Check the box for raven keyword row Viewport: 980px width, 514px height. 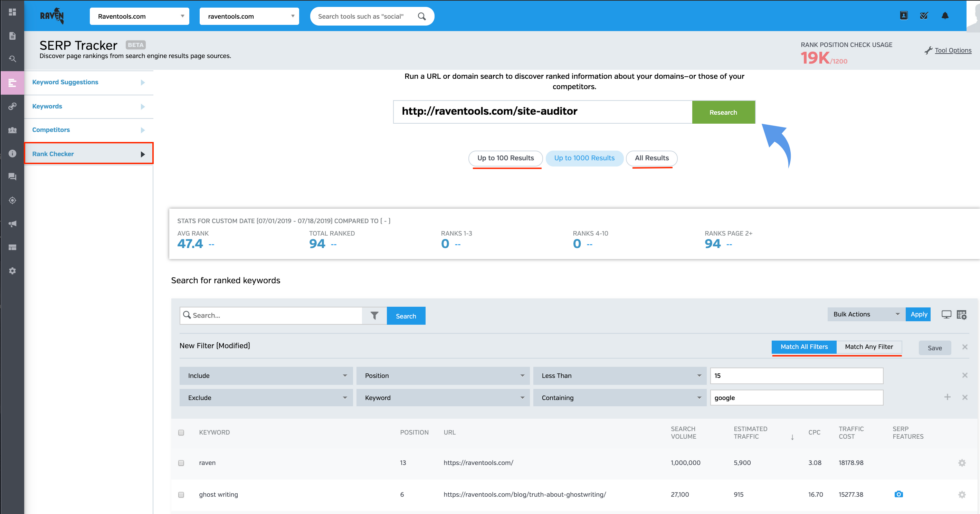[x=181, y=463]
